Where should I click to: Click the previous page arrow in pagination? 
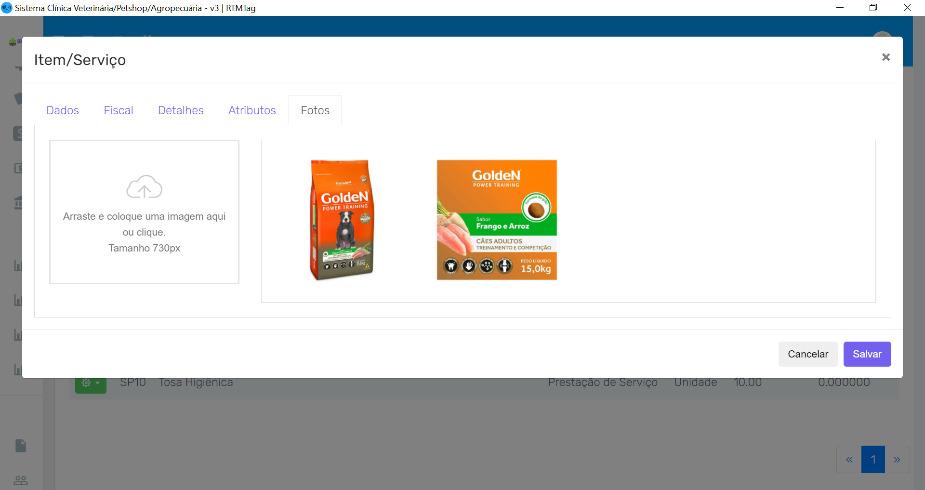pyautogui.click(x=849, y=459)
